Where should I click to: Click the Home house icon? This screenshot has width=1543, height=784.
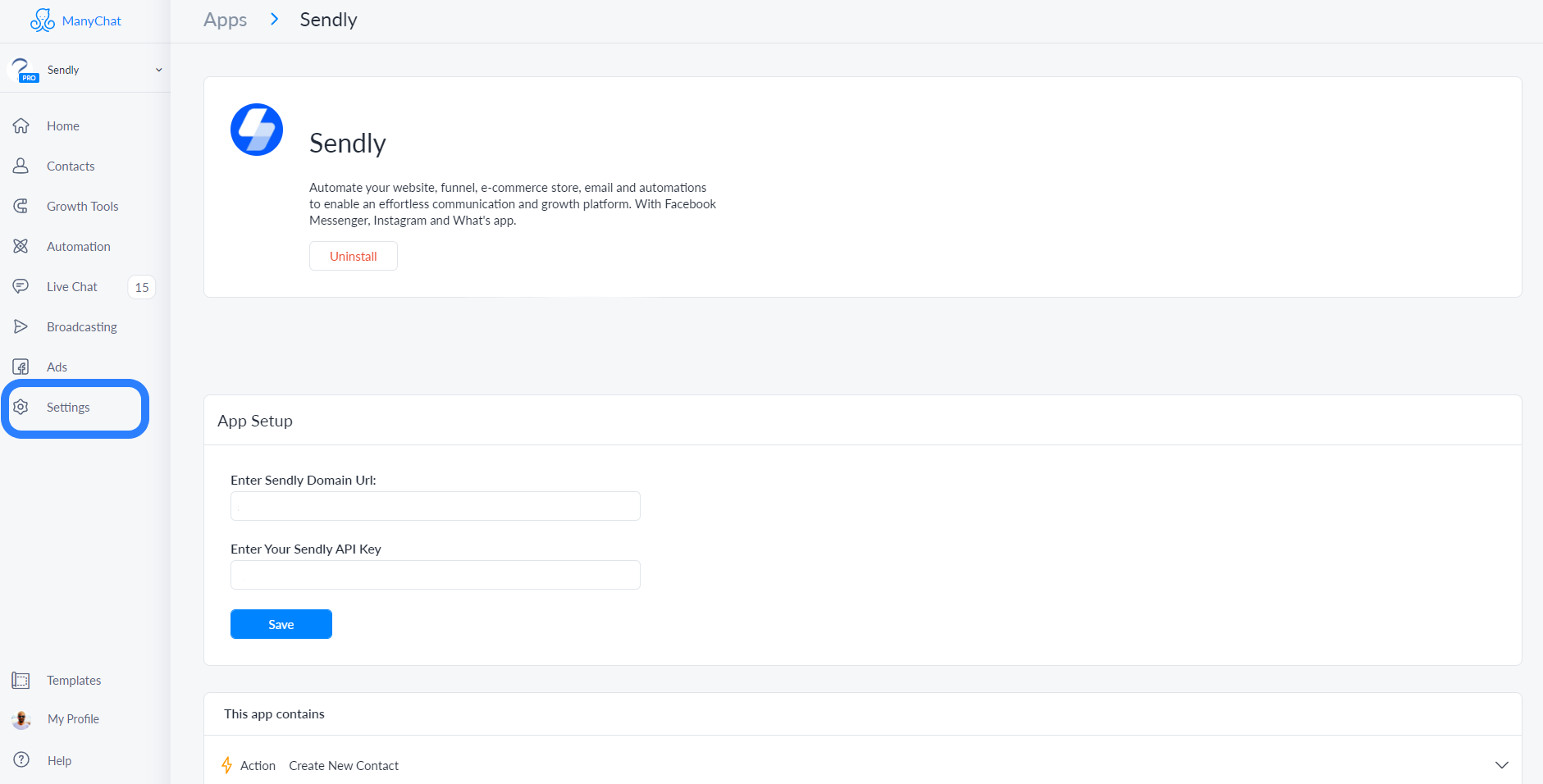point(21,125)
